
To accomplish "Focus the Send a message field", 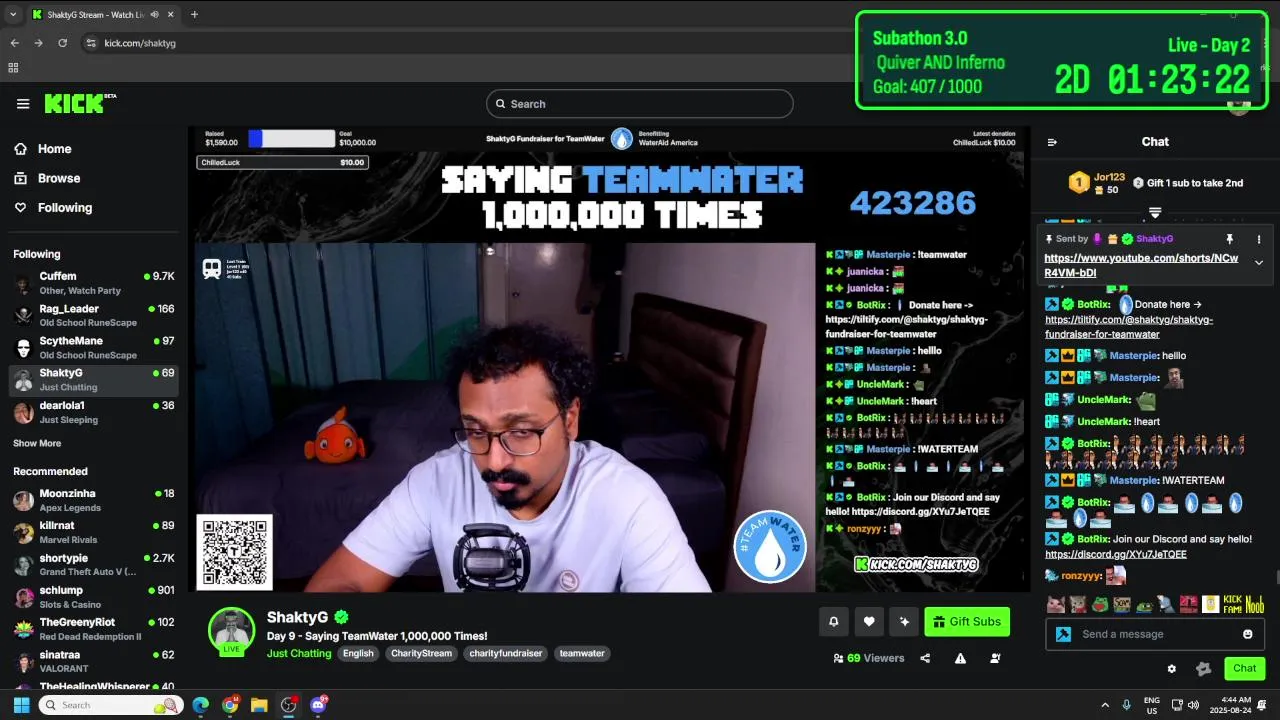I will click(1155, 634).
